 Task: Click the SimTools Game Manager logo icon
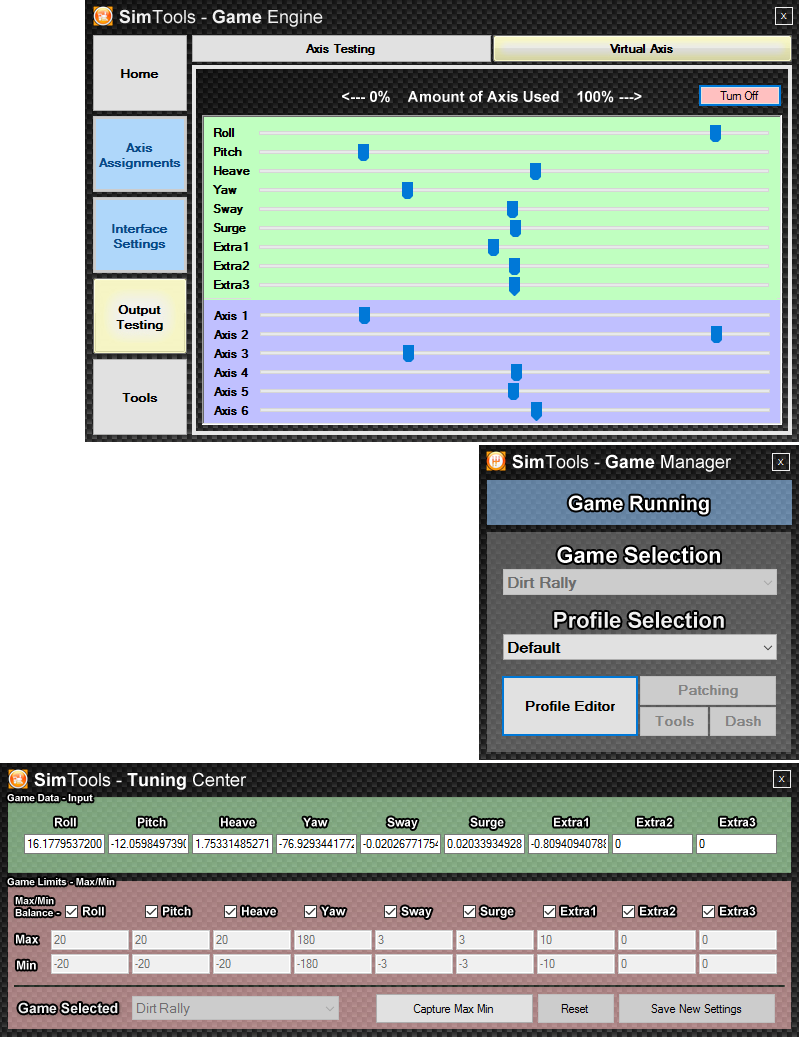[x=495, y=461]
